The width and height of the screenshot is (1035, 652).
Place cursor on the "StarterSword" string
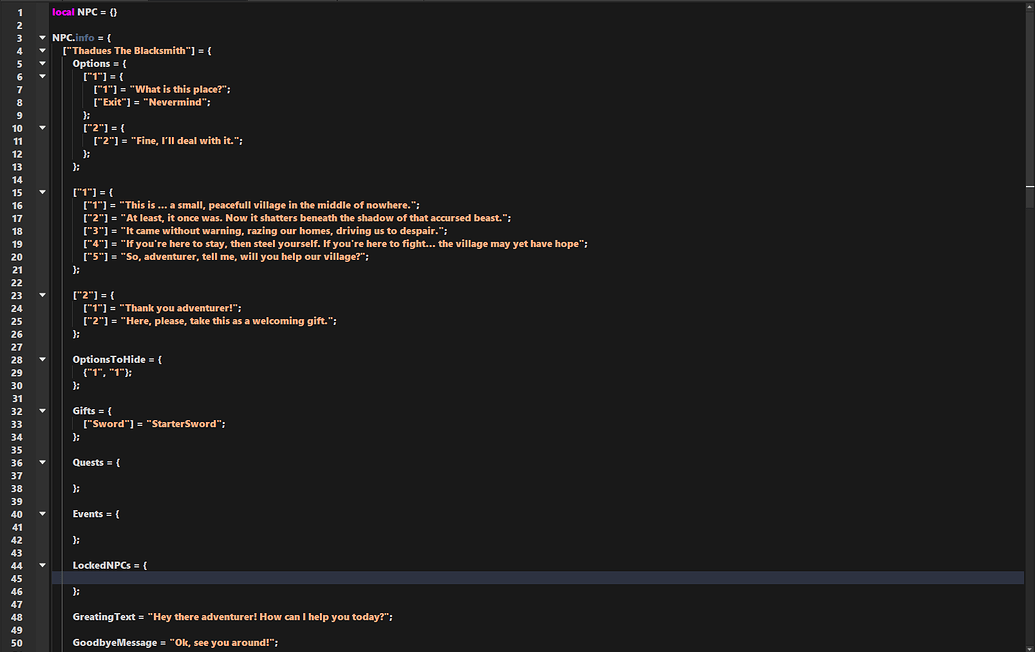pyautogui.click(x=185, y=424)
